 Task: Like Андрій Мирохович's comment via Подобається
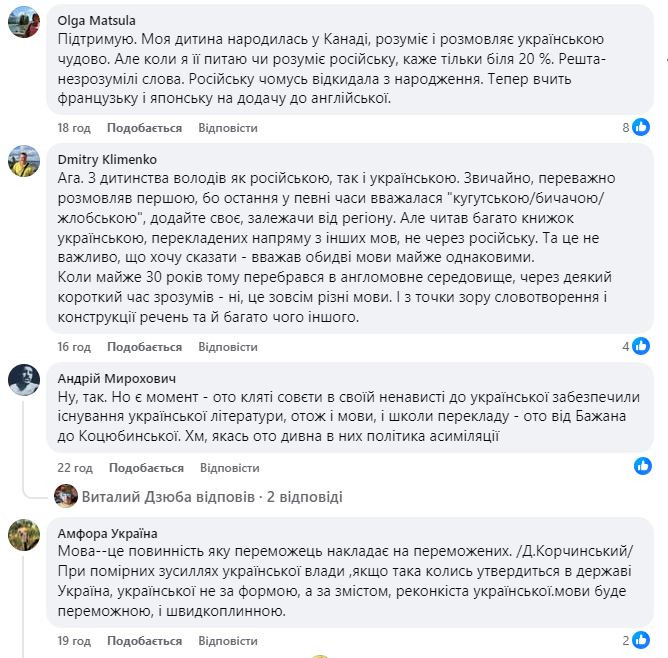146,468
